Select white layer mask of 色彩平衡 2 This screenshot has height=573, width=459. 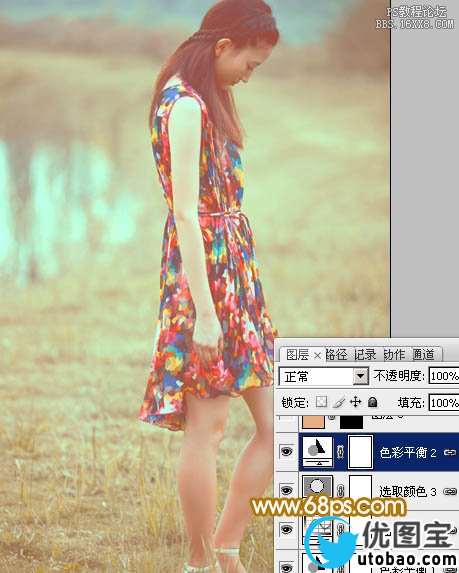coord(361,452)
